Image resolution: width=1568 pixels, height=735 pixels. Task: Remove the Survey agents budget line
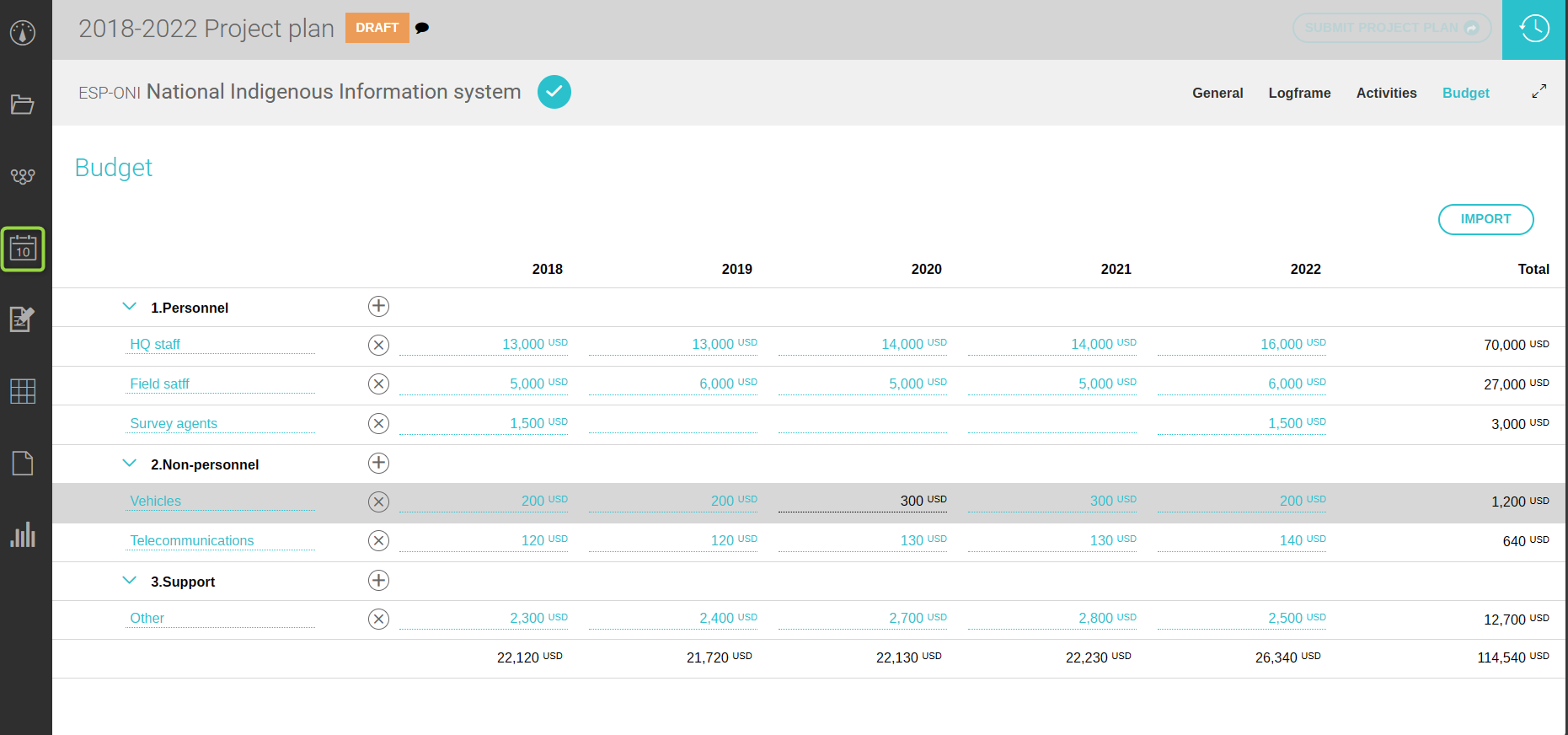[379, 424]
